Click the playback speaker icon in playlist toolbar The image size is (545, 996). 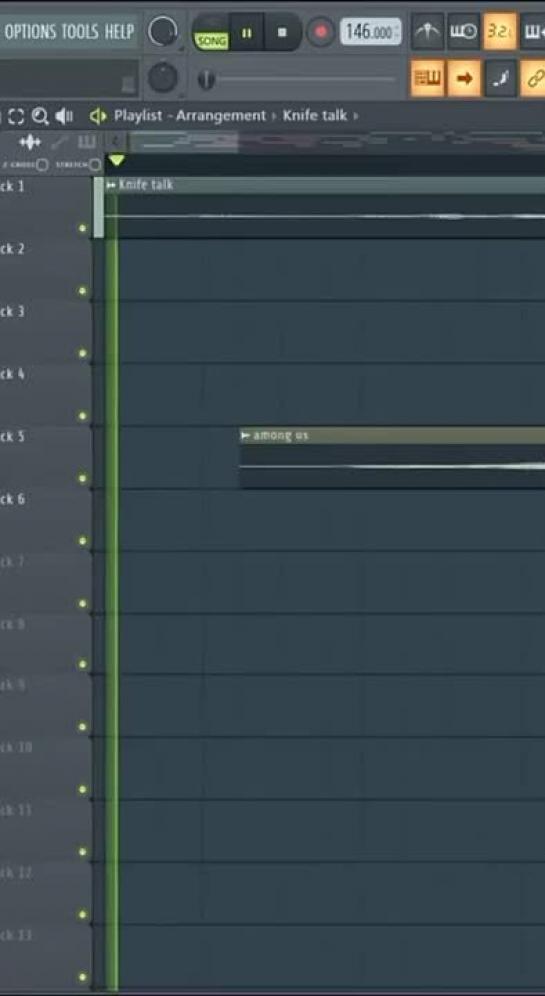[x=64, y=116]
